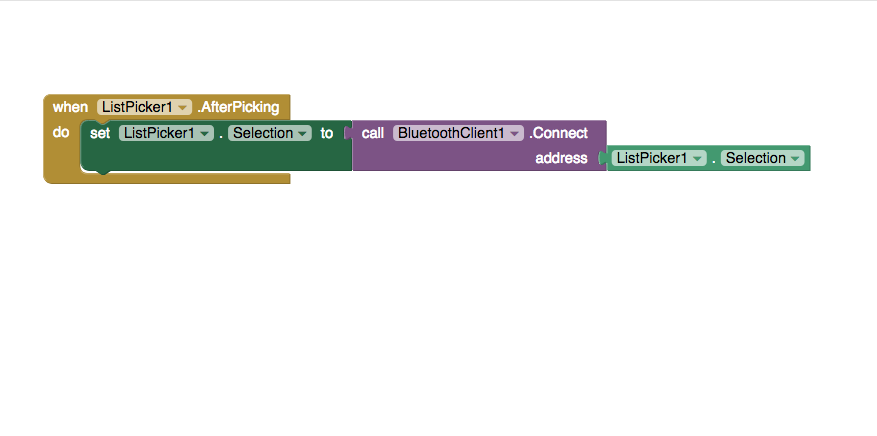This screenshot has height=436, width=877.
Task: Click the "do" label on the event block
Action: coord(60,132)
